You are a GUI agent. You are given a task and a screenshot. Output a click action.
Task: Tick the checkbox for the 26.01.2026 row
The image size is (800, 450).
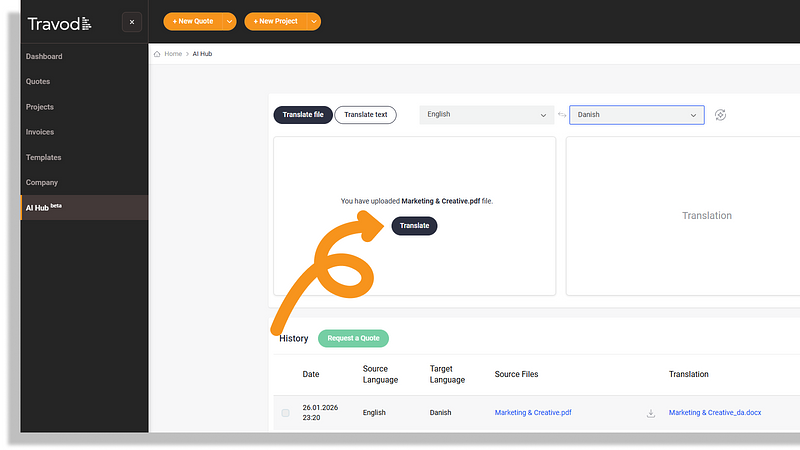285,413
